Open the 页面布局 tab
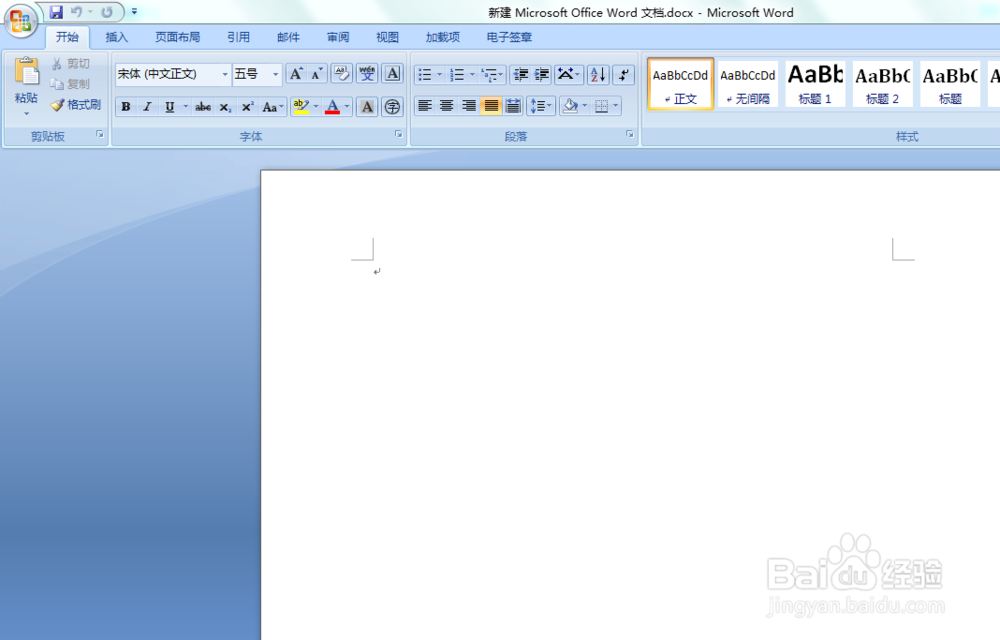Screen dimensions: 1000x640 (177, 38)
